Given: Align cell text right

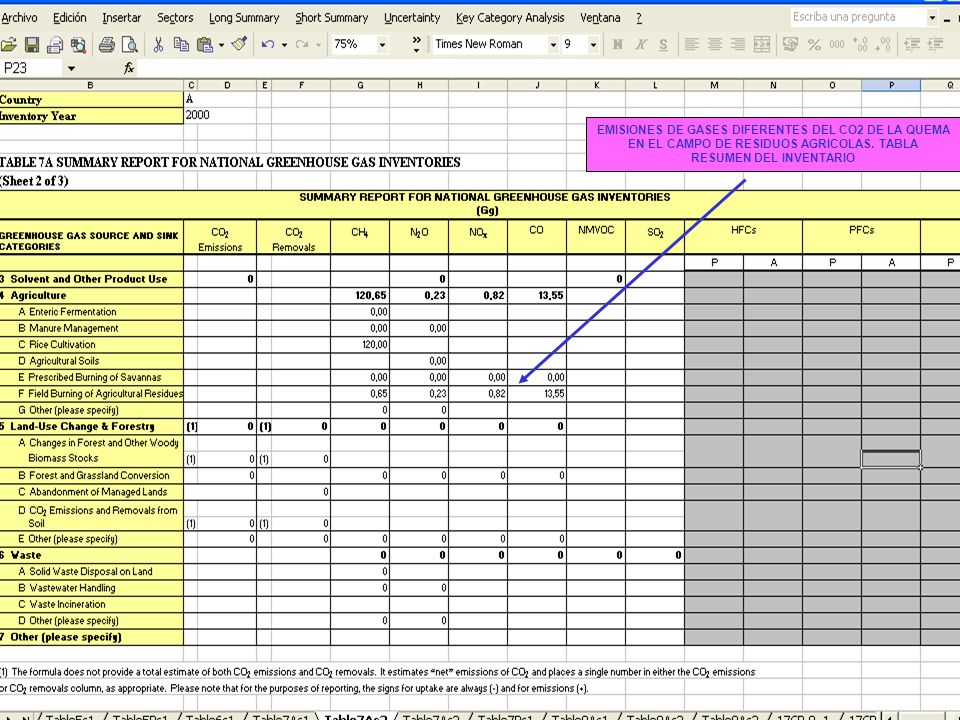Looking at the screenshot, I should (x=738, y=44).
